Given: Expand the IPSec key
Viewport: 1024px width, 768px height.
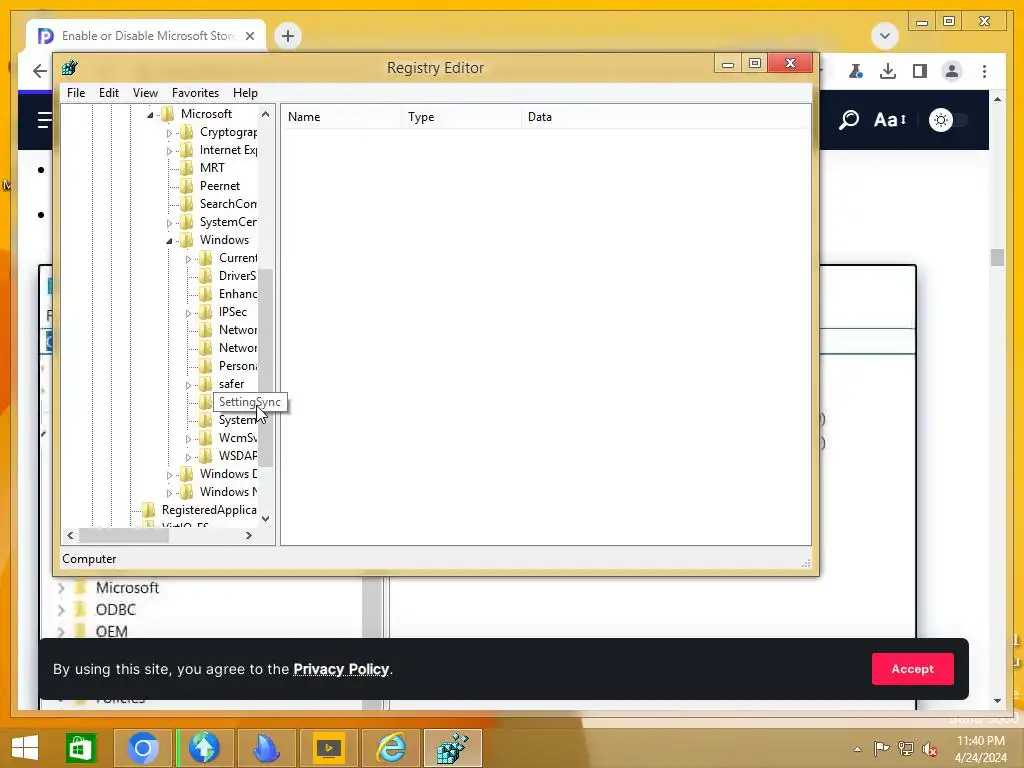Looking at the screenshot, I should point(188,313).
